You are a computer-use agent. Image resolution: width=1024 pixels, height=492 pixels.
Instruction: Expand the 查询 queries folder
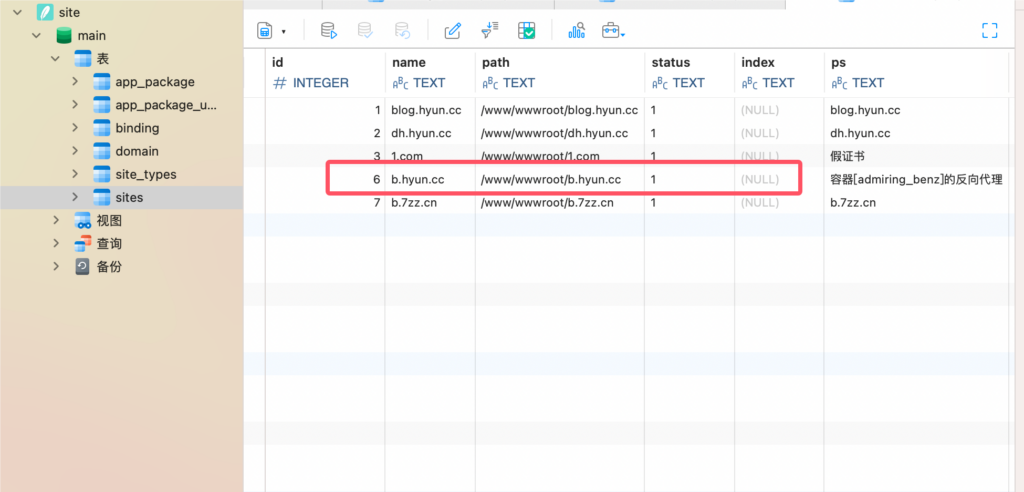(x=56, y=243)
